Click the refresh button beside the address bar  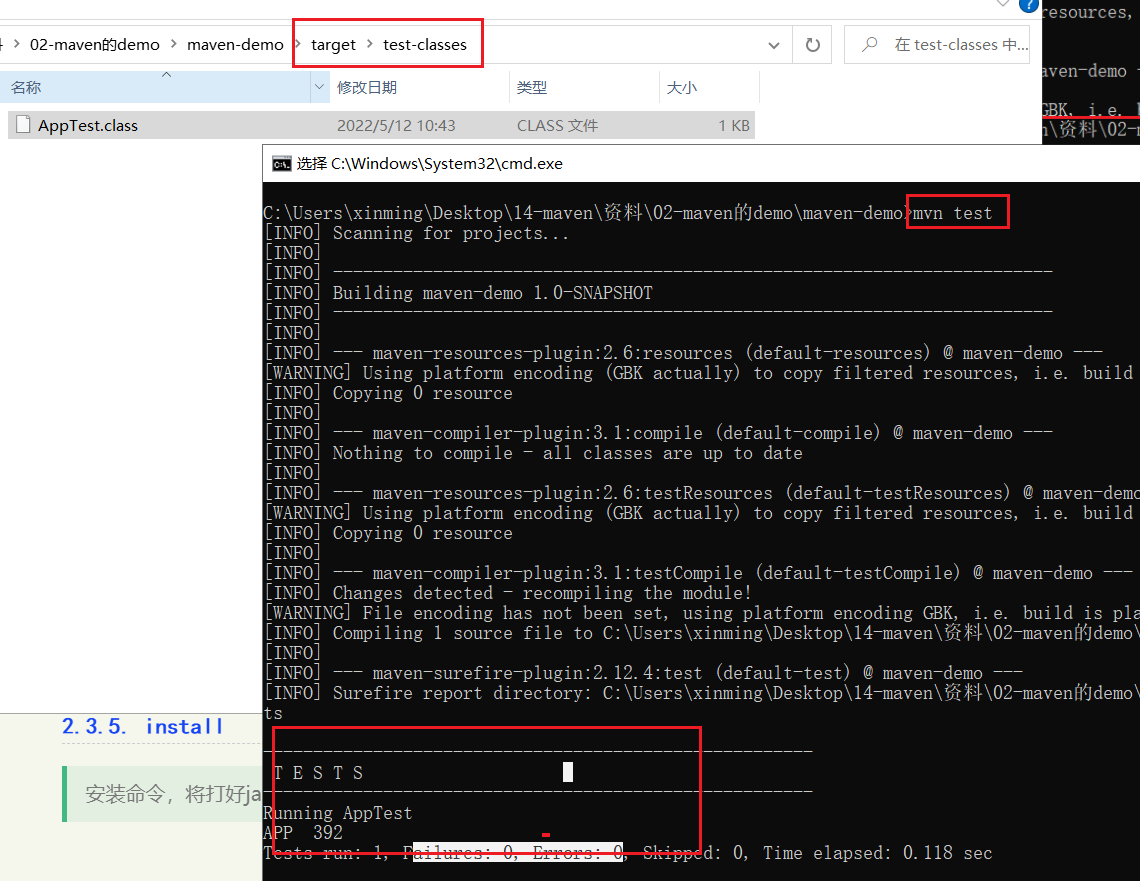coord(812,45)
